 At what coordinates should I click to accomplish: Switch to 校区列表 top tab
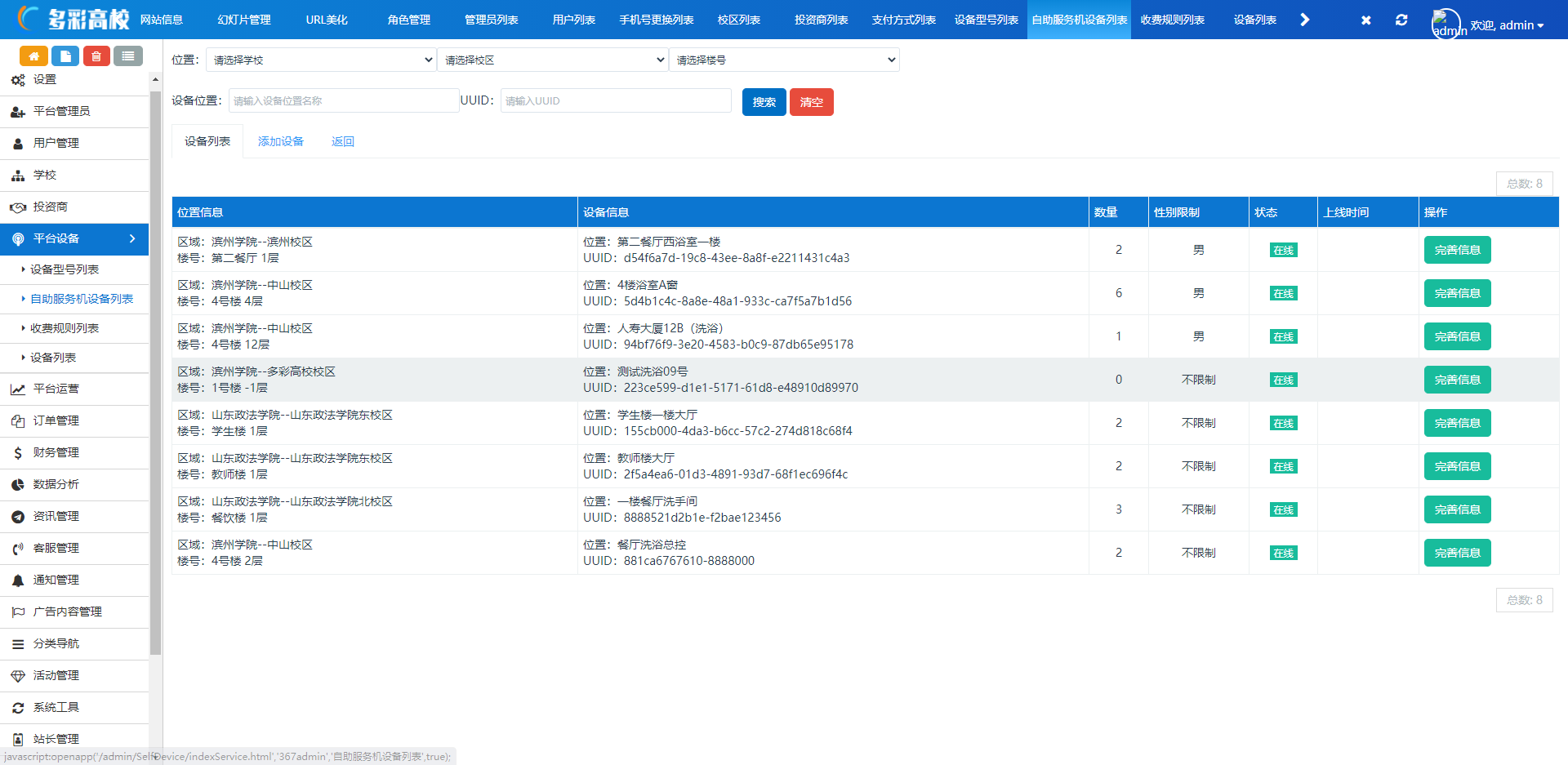[x=738, y=20]
